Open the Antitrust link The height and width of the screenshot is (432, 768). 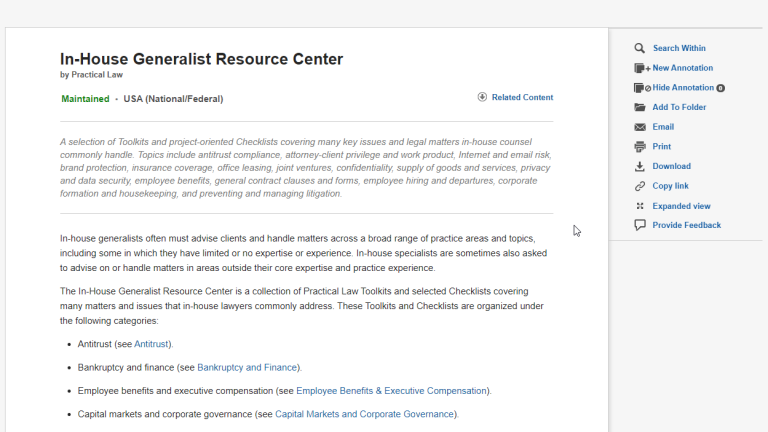click(152, 344)
